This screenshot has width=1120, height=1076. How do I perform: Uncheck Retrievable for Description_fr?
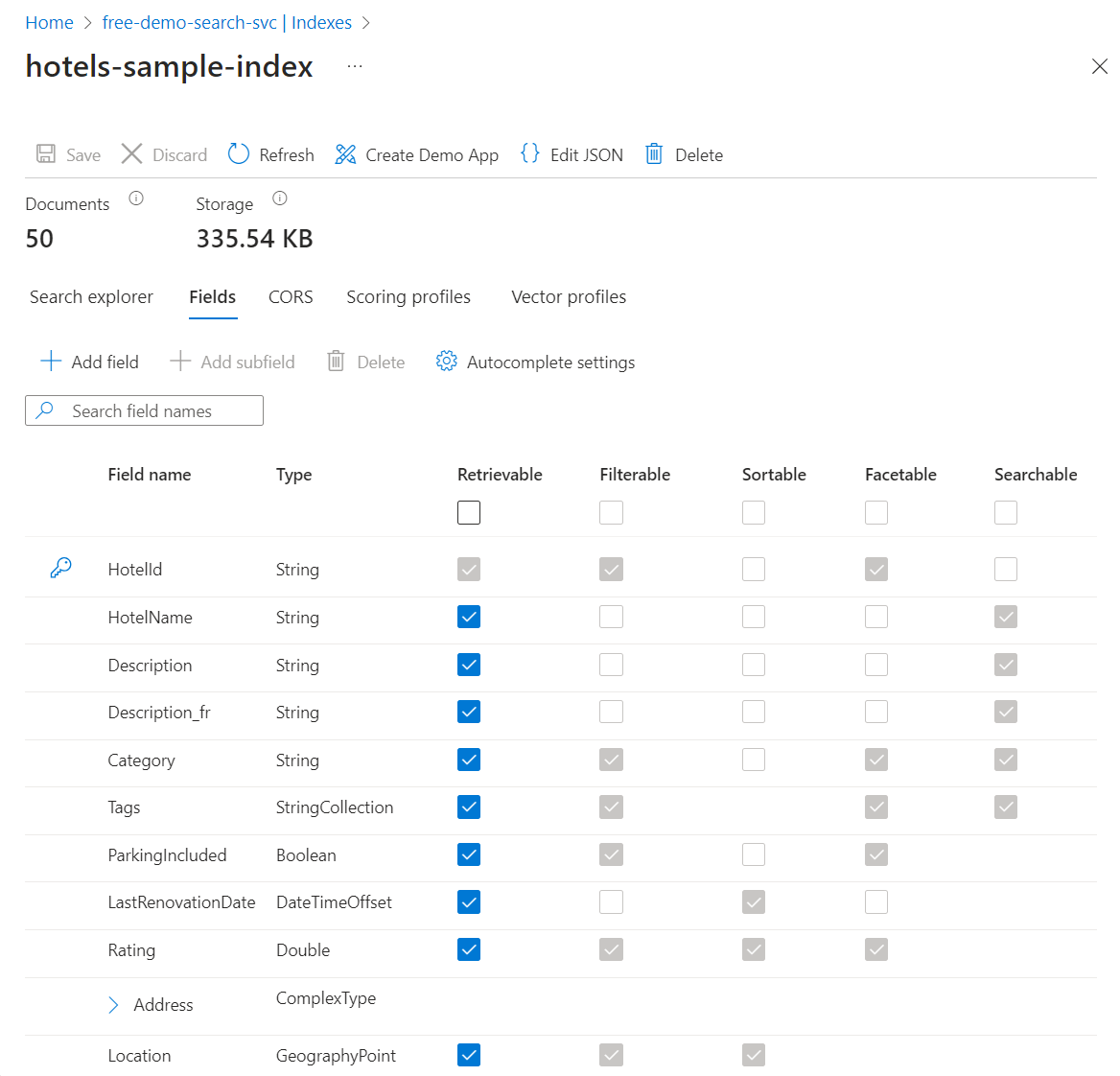point(469,712)
